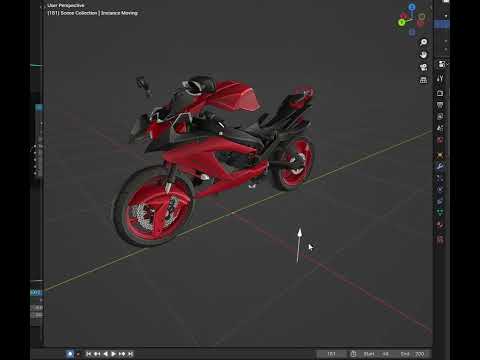Click the 'User Perspective' viewport label
The height and width of the screenshot is (360, 480).
pos(66,5)
